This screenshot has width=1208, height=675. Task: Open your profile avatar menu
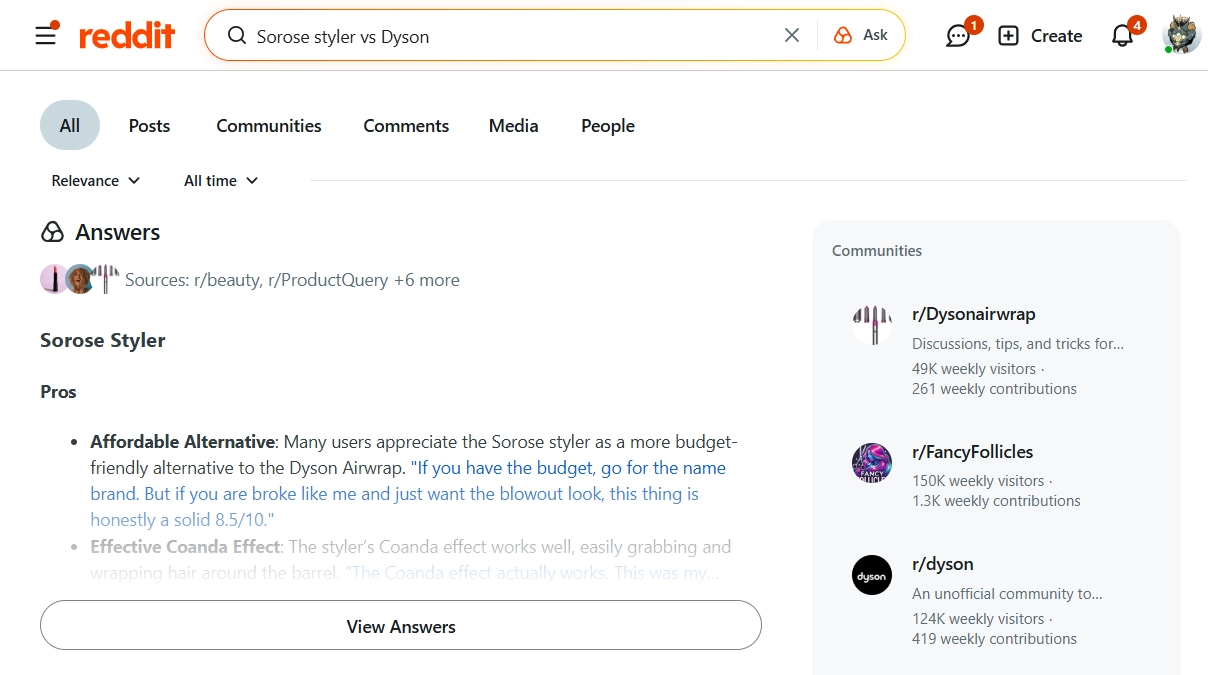[x=1180, y=35]
